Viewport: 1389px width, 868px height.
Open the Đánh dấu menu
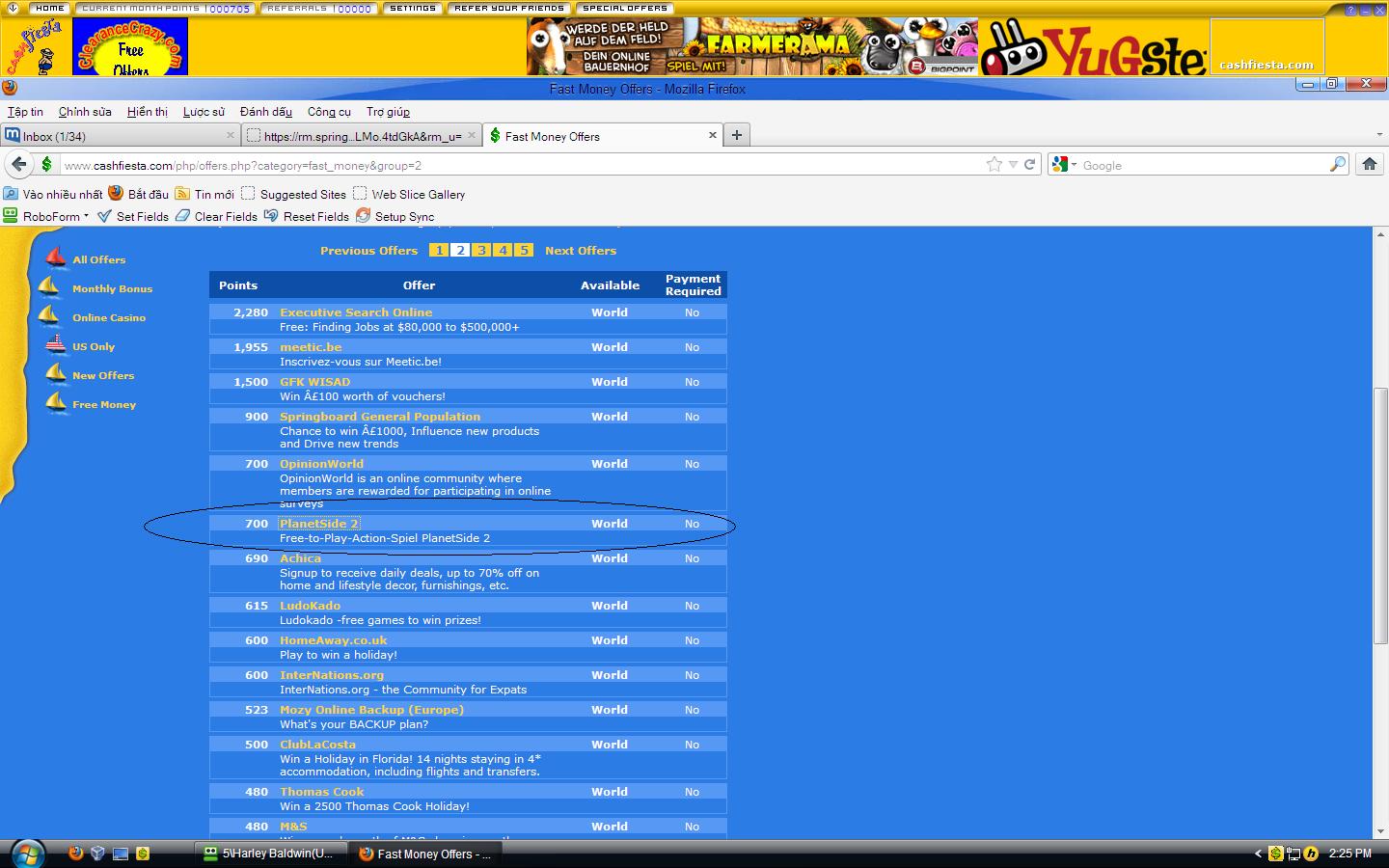click(266, 112)
